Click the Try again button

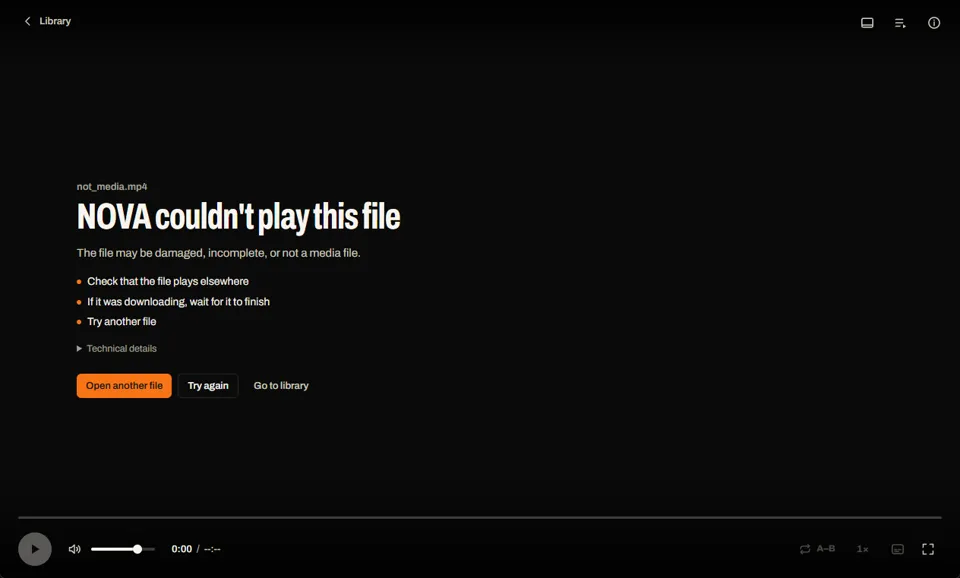208,386
